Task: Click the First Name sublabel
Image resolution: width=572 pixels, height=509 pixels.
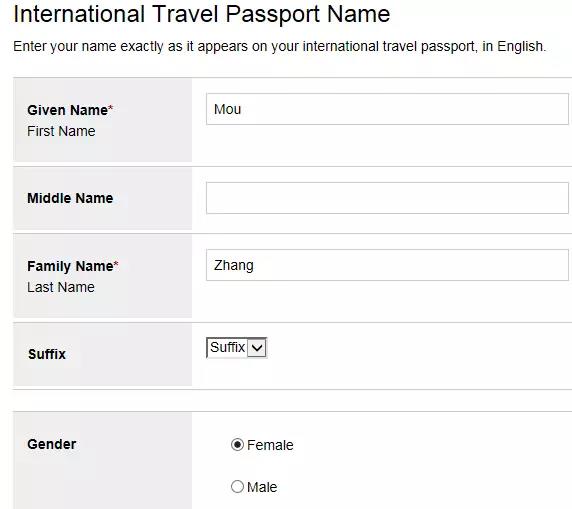Action: (x=61, y=131)
